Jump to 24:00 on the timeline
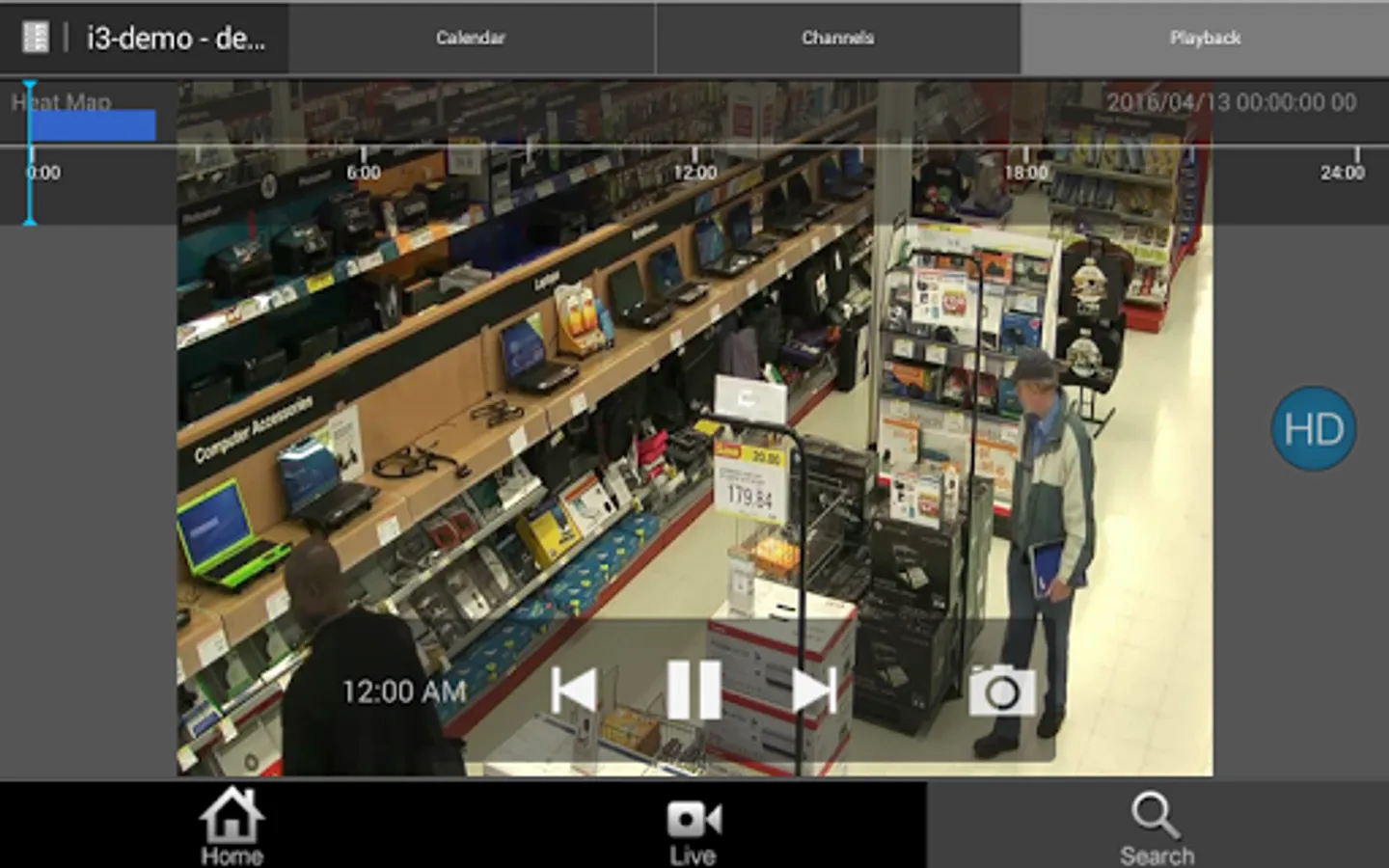1389x868 pixels. click(1343, 172)
